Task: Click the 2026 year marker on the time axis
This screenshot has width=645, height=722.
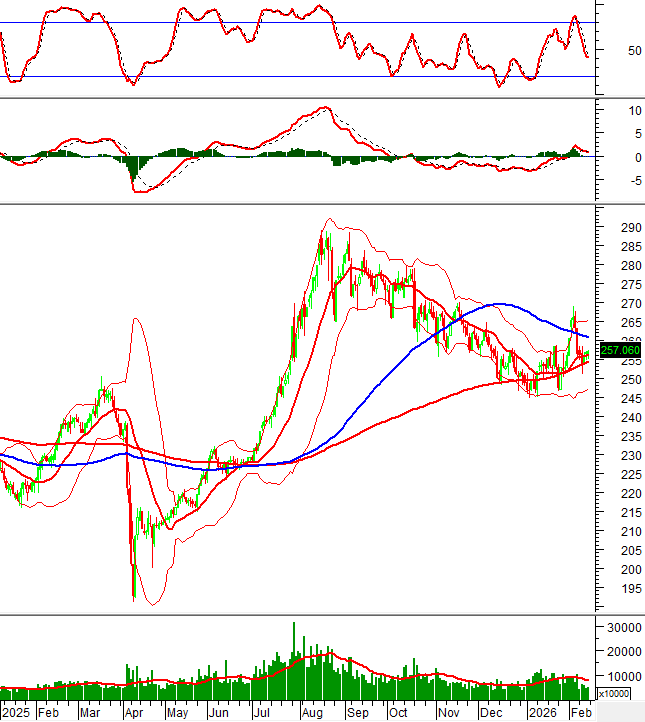Action: (x=544, y=712)
